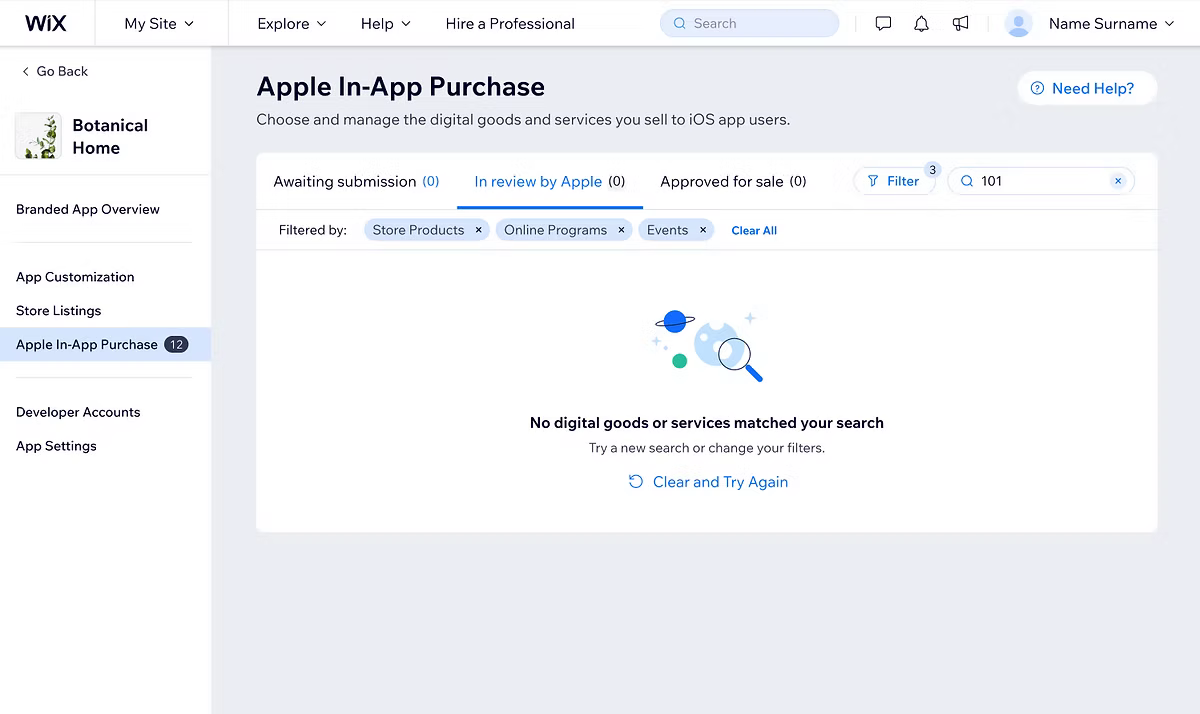This screenshot has width=1200, height=714.
Task: Click Hire a Professional
Action: point(510,23)
